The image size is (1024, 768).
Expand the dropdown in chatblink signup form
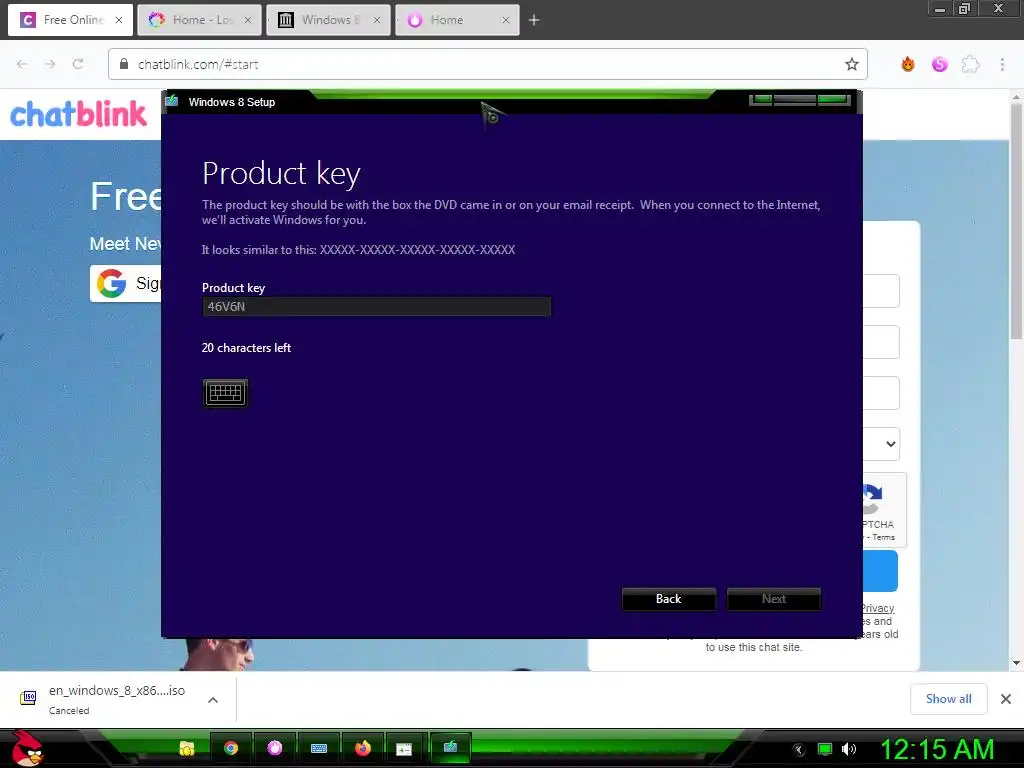pyautogui.click(x=882, y=444)
